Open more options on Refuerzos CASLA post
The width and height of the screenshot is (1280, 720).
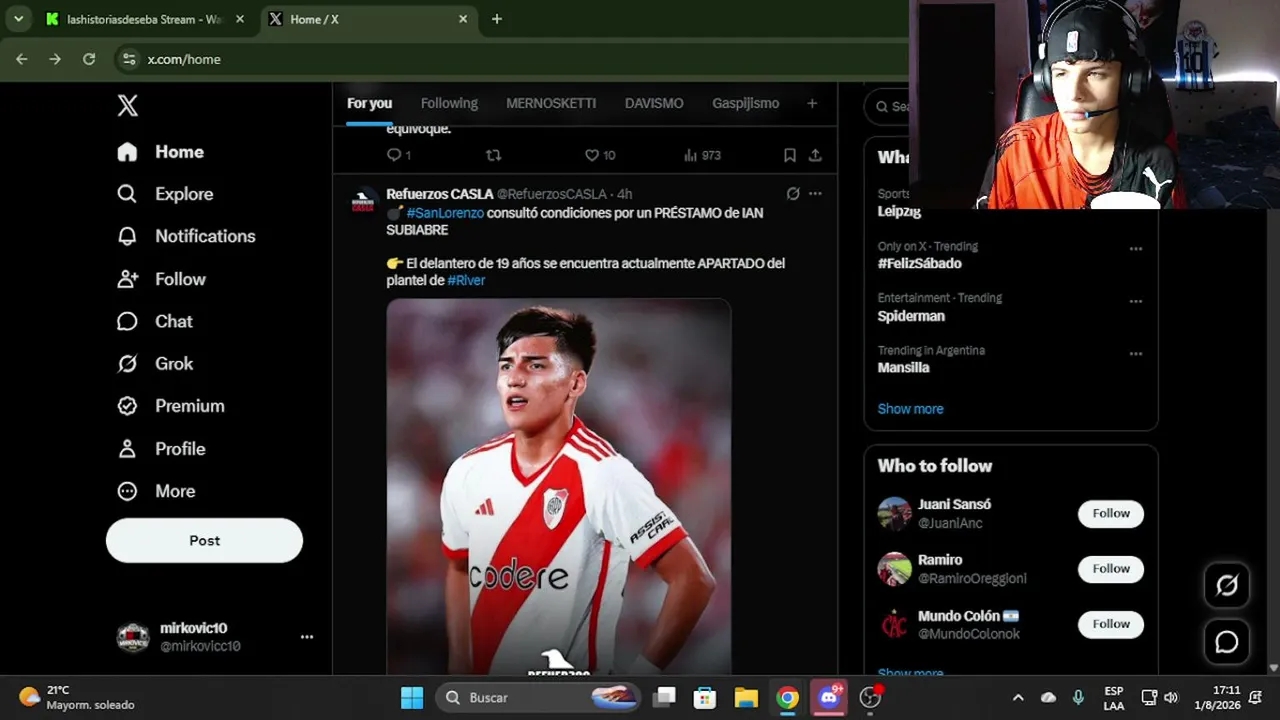(815, 194)
